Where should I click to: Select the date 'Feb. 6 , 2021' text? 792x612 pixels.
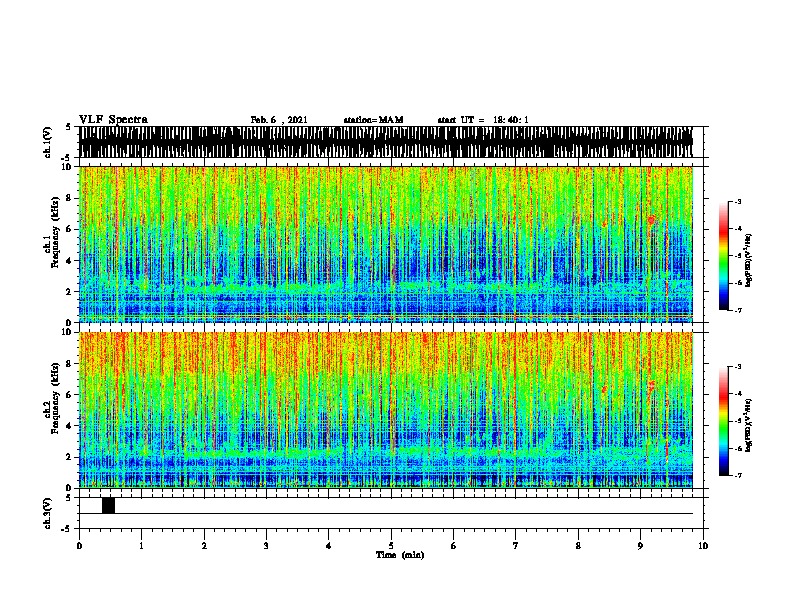point(279,120)
